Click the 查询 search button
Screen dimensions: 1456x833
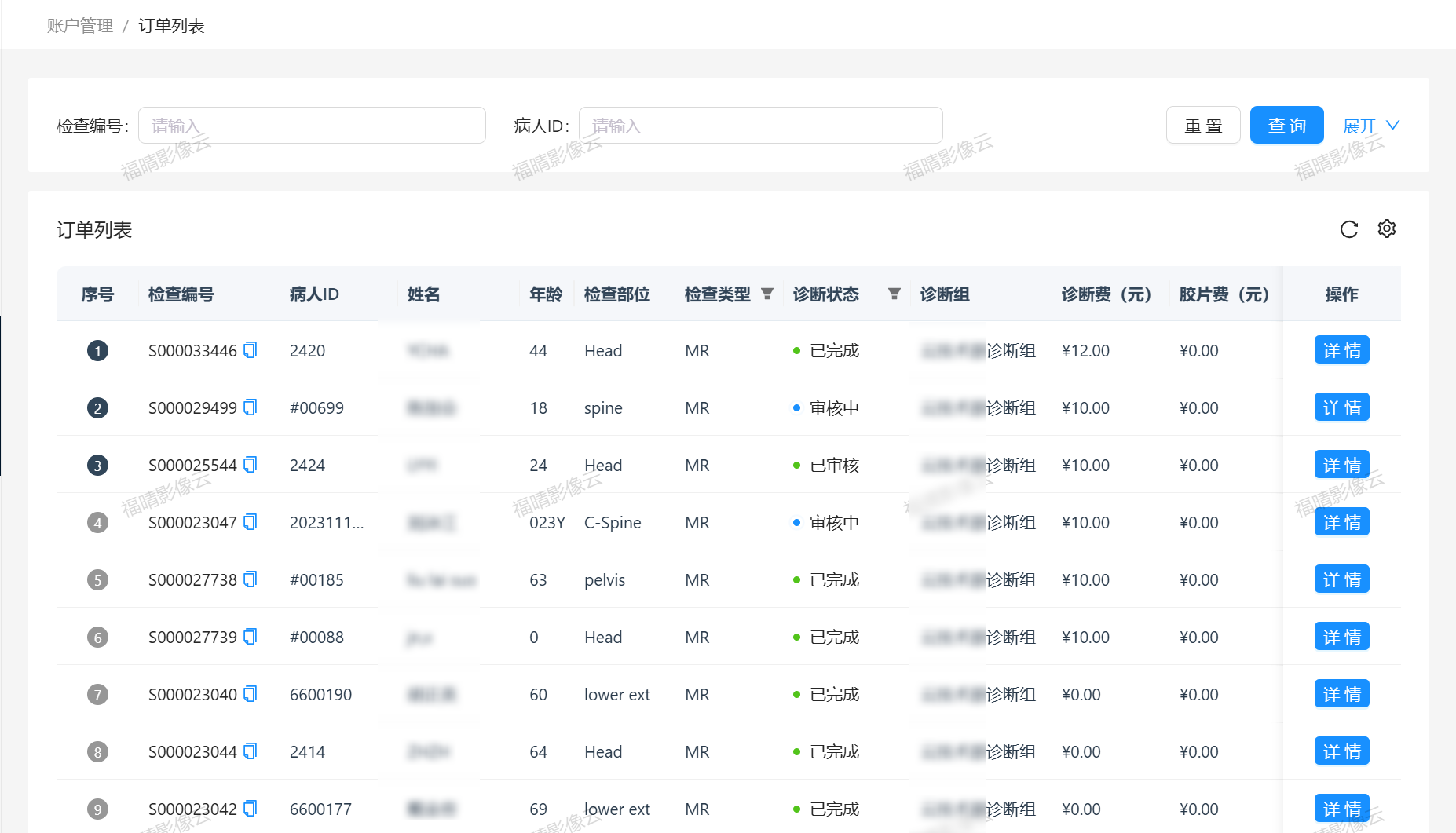click(1286, 126)
